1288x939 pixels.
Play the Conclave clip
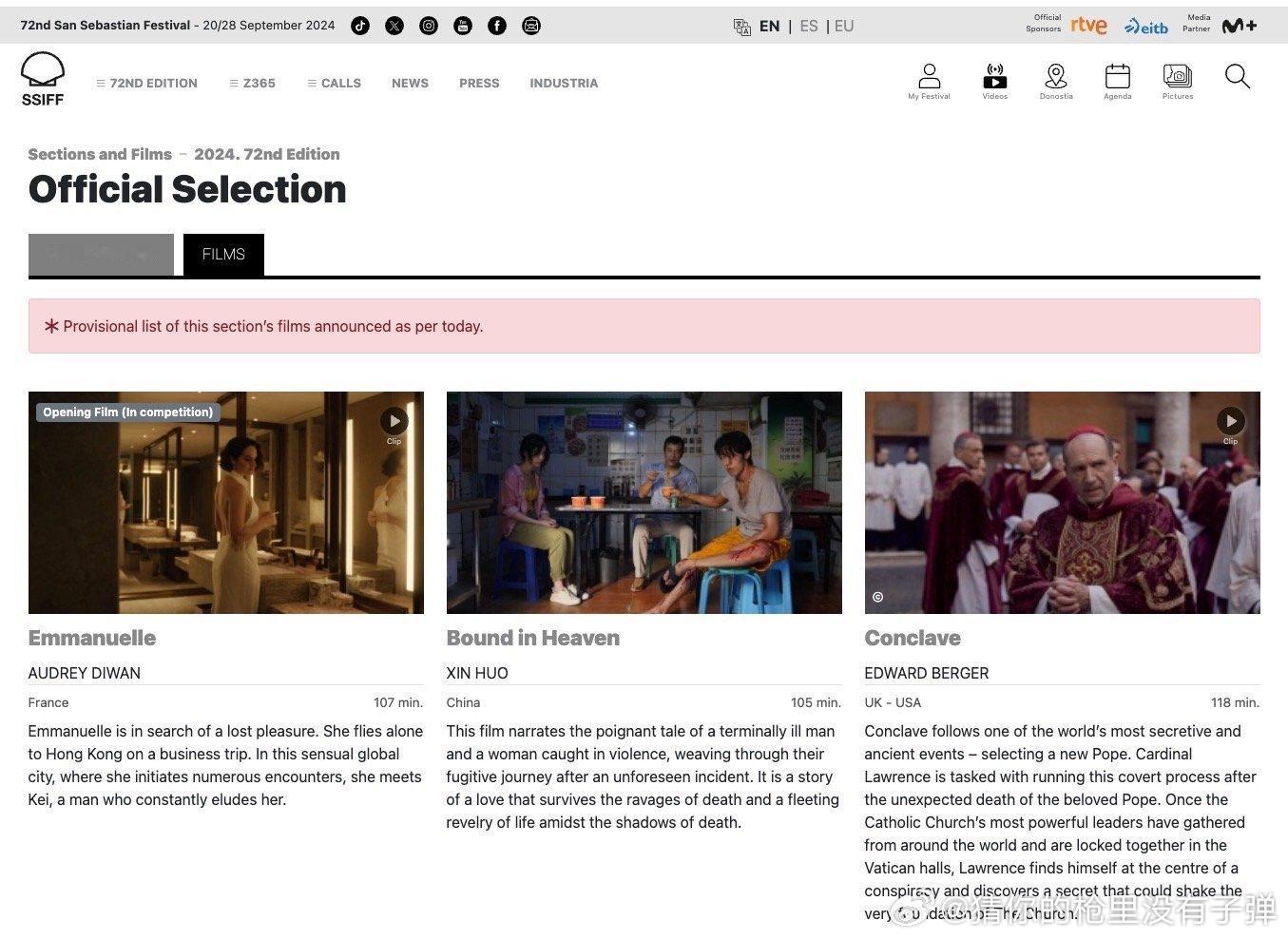click(1230, 421)
